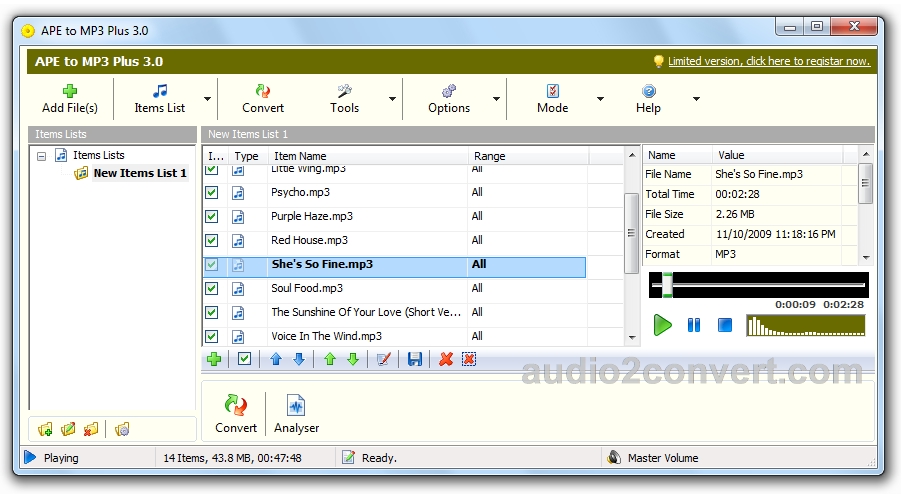Click the playback seek slider handle

[667, 285]
